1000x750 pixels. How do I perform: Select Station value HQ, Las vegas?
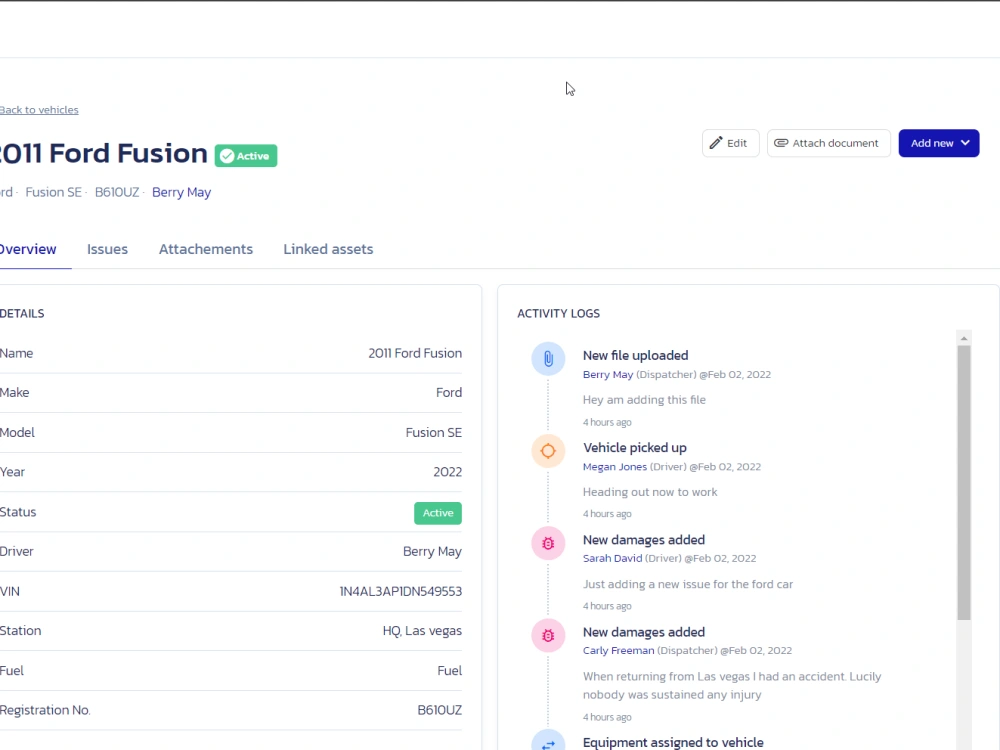coord(422,631)
